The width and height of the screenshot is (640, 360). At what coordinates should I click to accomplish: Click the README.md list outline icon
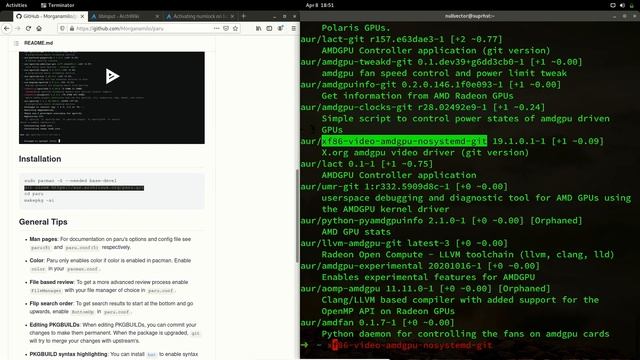pyautogui.click(x=16, y=43)
